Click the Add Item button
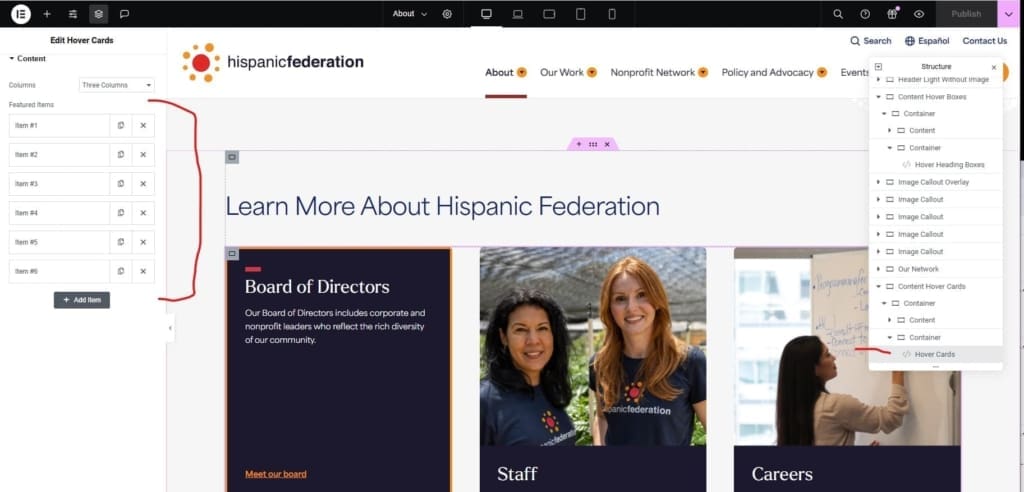The width and height of the screenshot is (1024, 492). click(82, 299)
